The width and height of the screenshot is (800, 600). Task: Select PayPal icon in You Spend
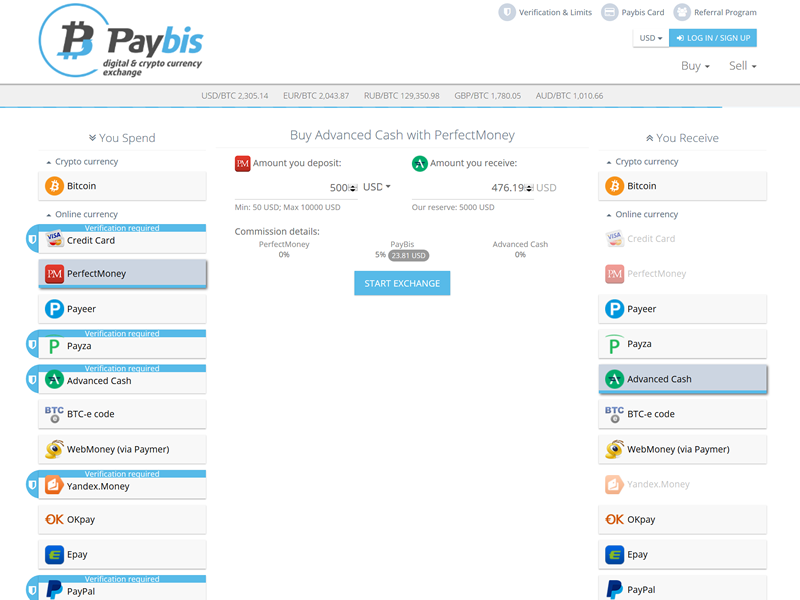(55, 589)
